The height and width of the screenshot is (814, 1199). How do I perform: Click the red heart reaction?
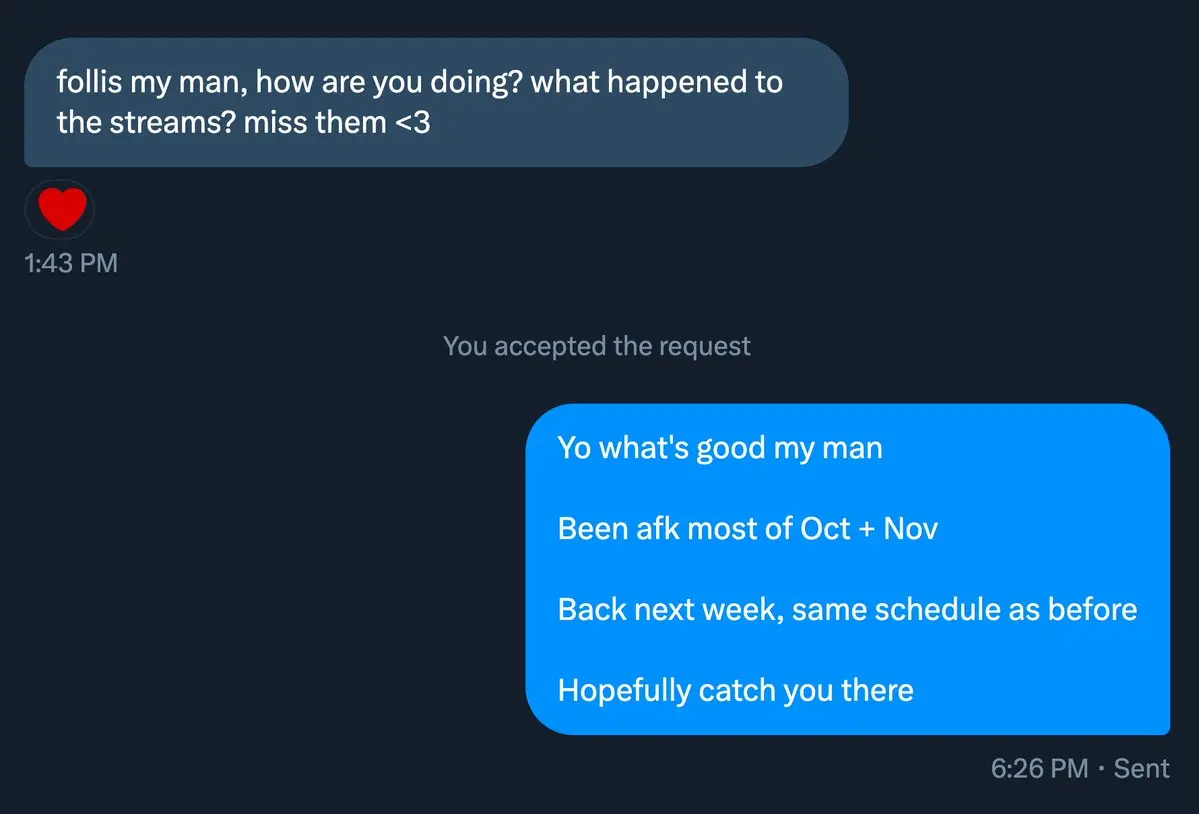click(x=62, y=210)
